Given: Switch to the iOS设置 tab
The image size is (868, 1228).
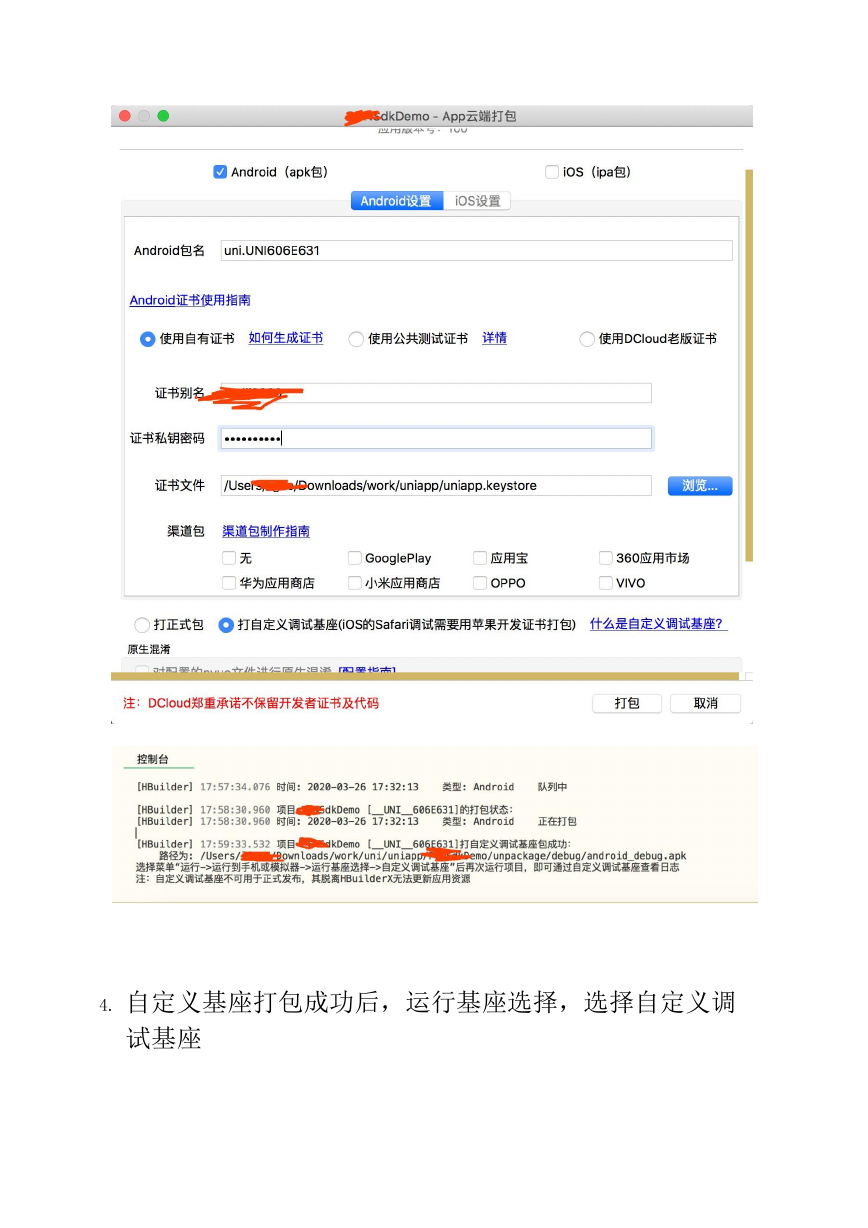Looking at the screenshot, I should click(x=477, y=201).
